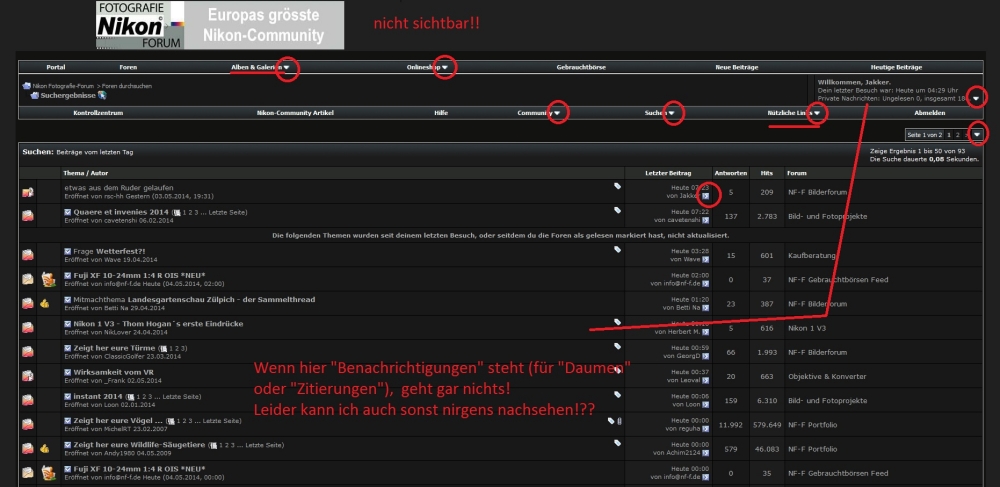Screen dimensions: 1000x487
Task: Open the Hilfe menu item
Action: [441, 113]
